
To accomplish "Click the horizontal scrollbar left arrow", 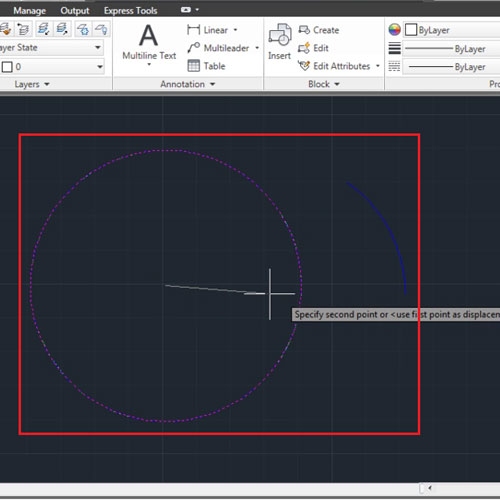I will click(x=430, y=488).
